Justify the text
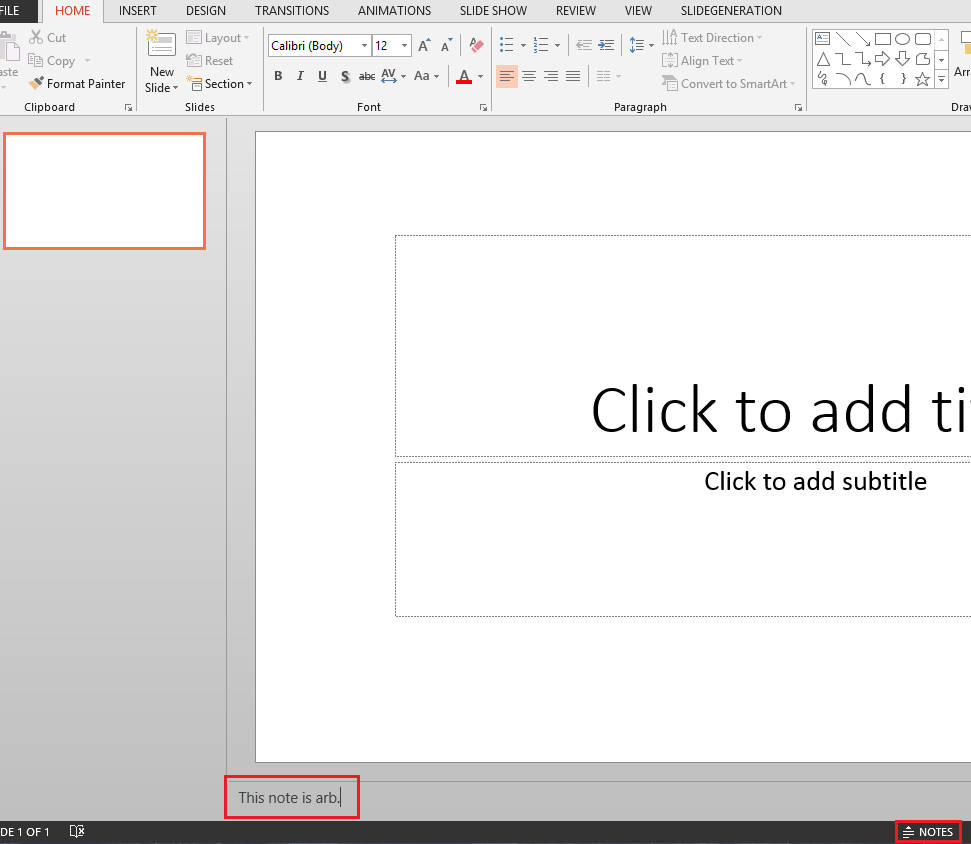The width and height of the screenshot is (971, 844). (573, 76)
